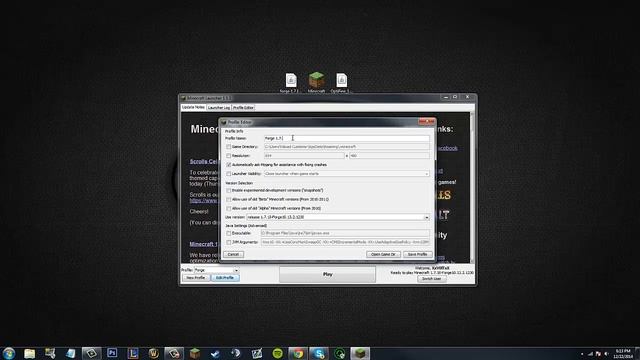Open the Windows Start menu orb
Viewport: 640px width, 360px height.
pyautogui.click(x=9, y=353)
